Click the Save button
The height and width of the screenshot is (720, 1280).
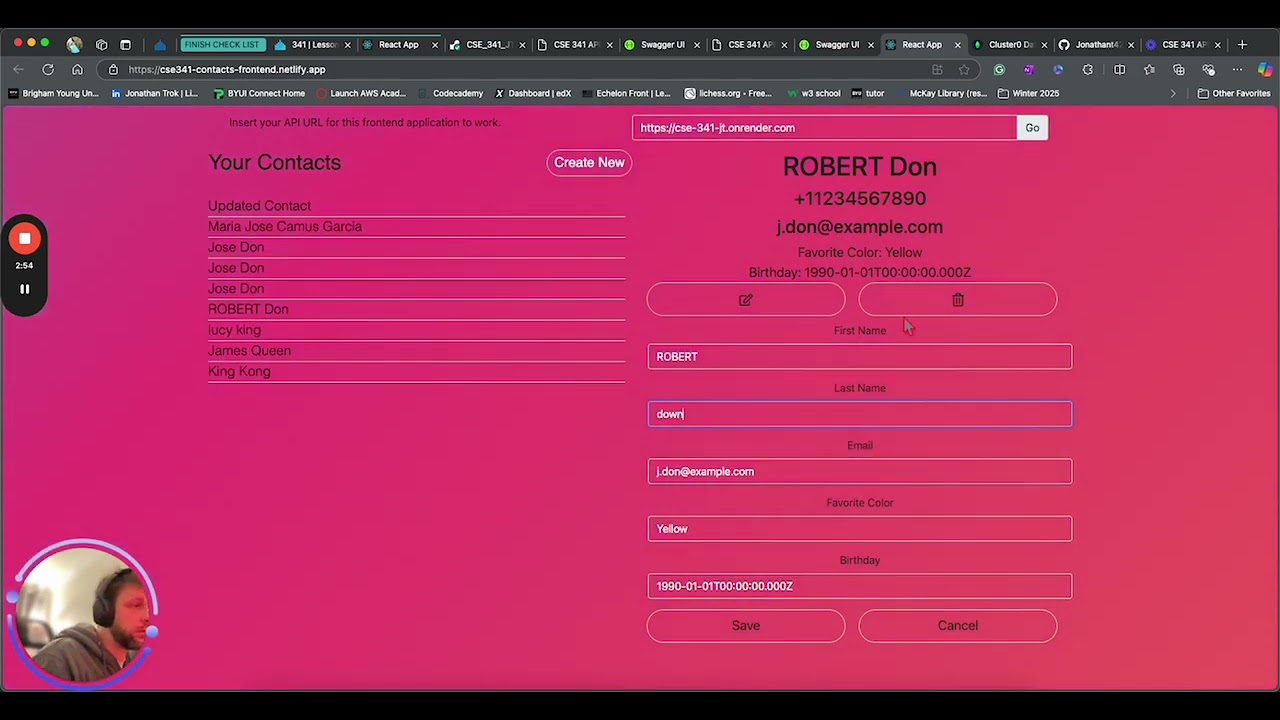pos(746,626)
